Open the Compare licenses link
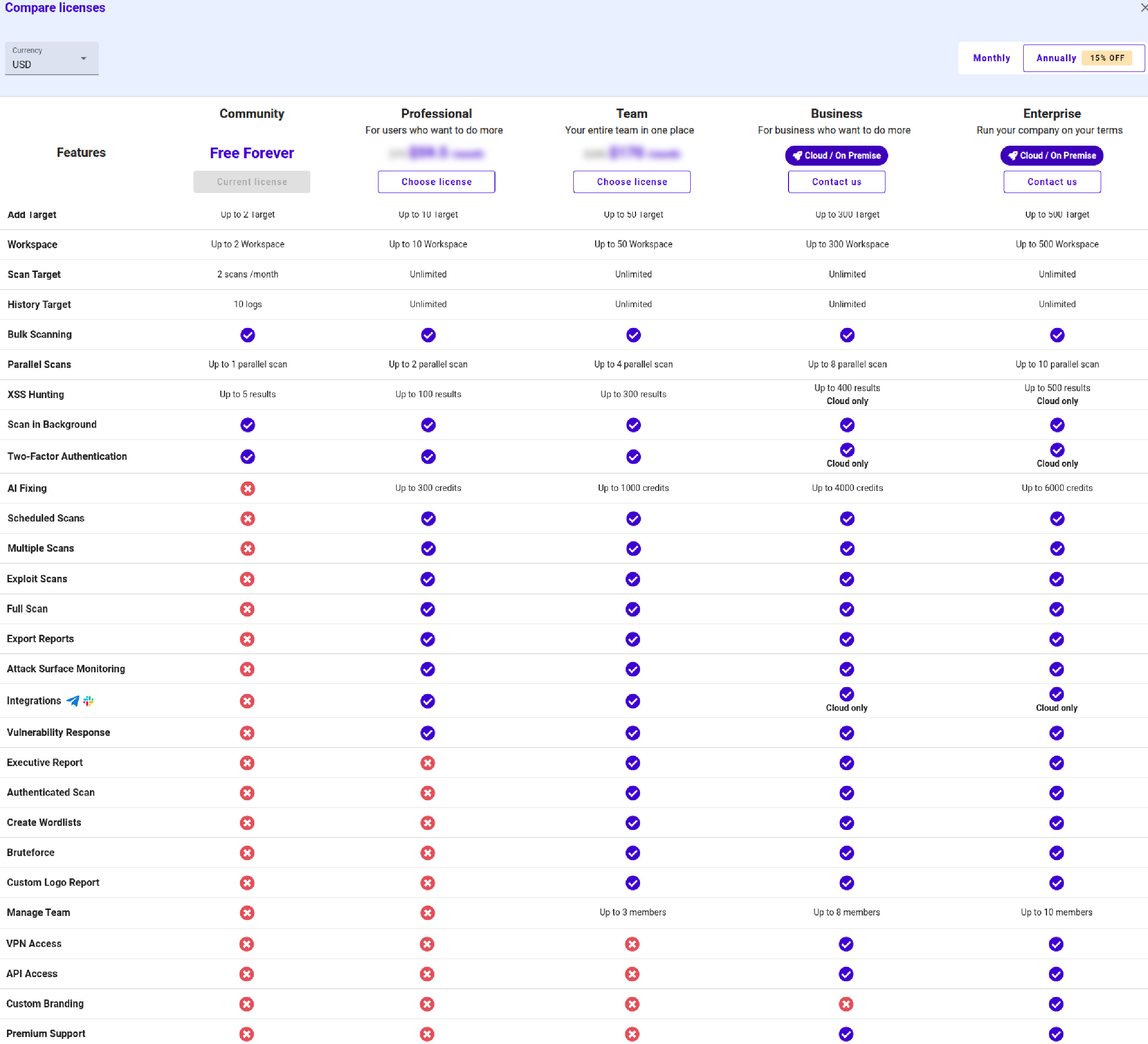Image resolution: width=1148 pixels, height=1044 pixels. pyautogui.click(x=55, y=7)
